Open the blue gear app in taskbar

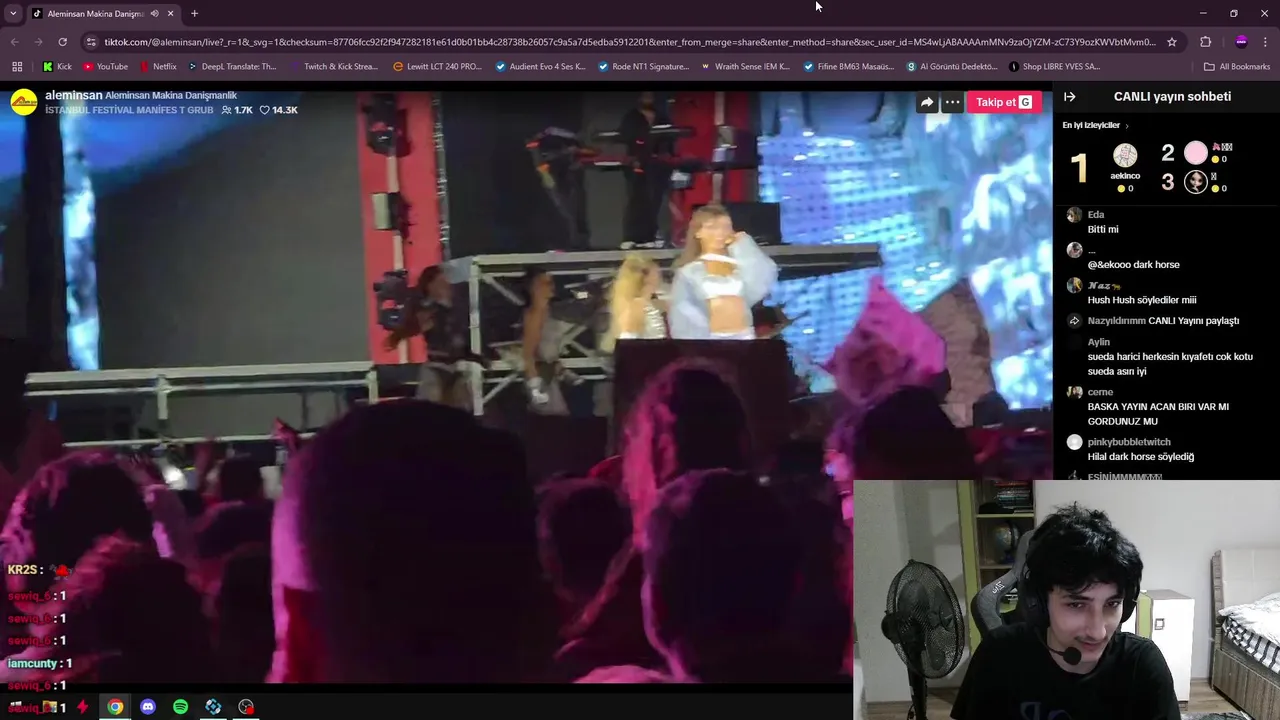pos(213,707)
